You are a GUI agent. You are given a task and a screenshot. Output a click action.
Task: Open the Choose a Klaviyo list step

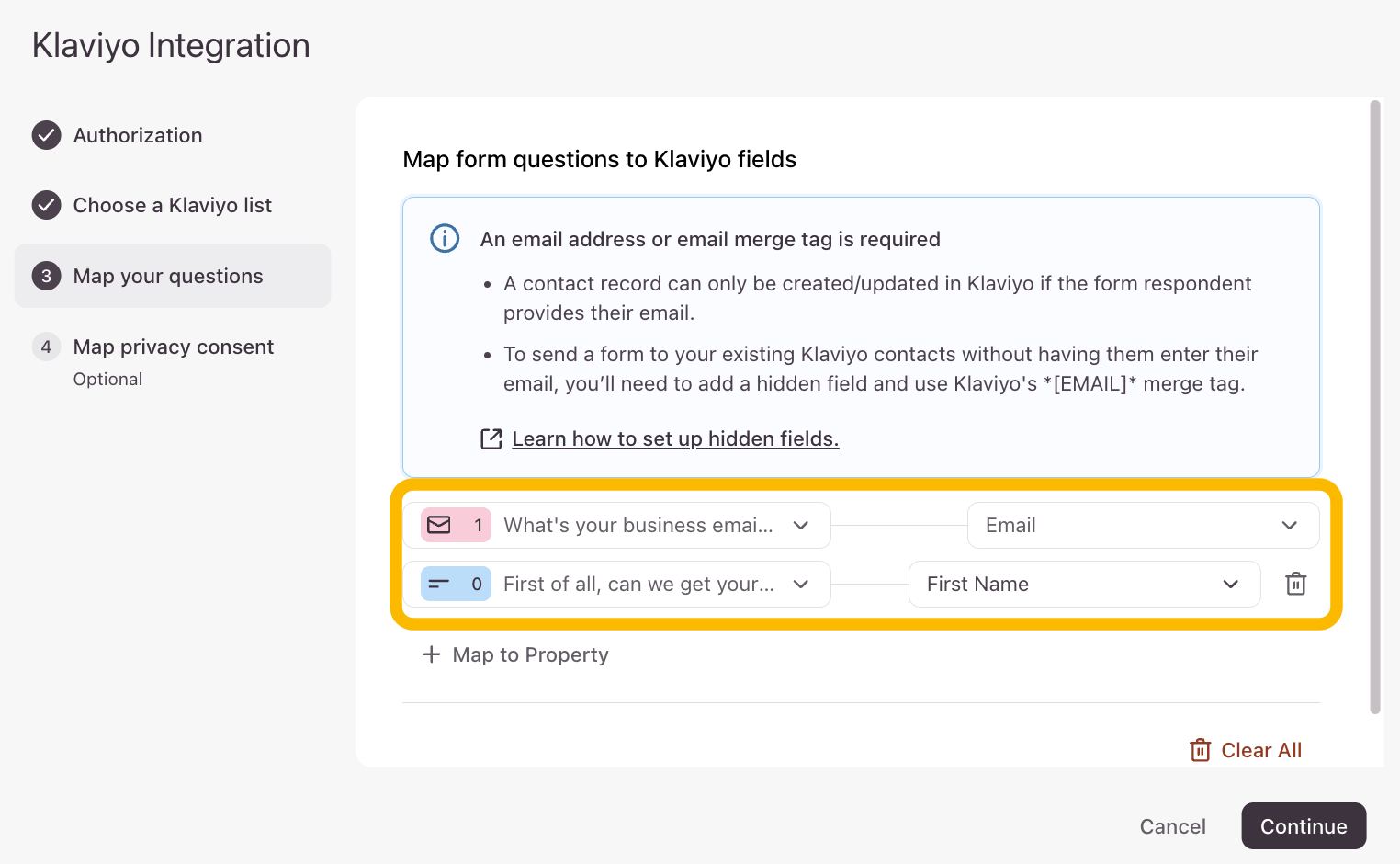point(172,205)
